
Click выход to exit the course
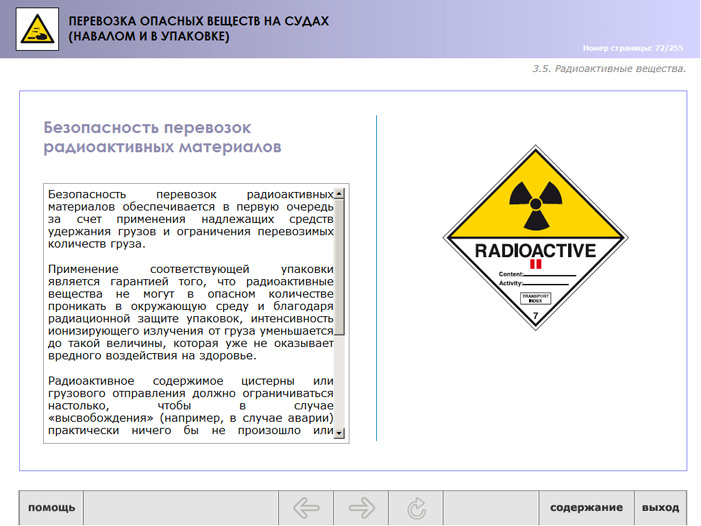(660, 508)
